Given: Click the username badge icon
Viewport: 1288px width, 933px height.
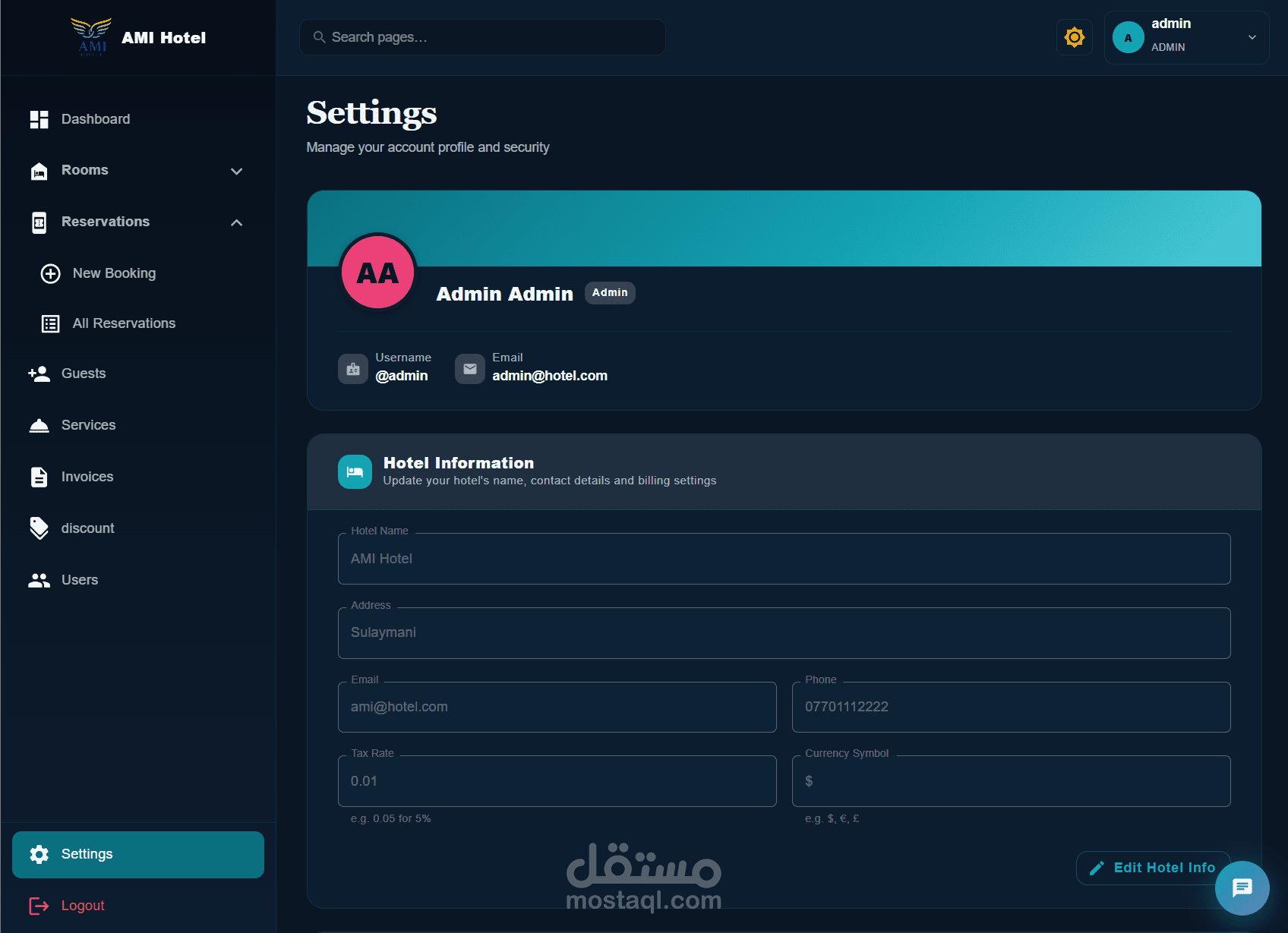Looking at the screenshot, I should 353,369.
